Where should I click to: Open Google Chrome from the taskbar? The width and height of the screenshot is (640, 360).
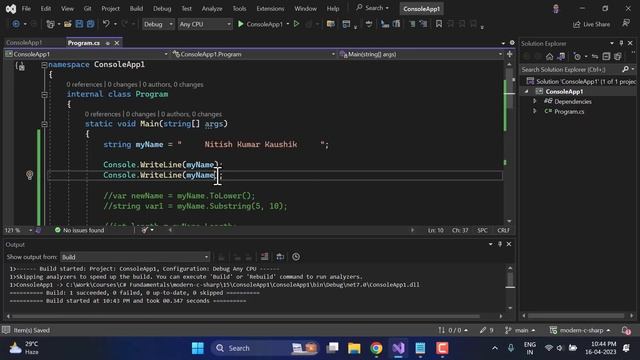(376, 348)
